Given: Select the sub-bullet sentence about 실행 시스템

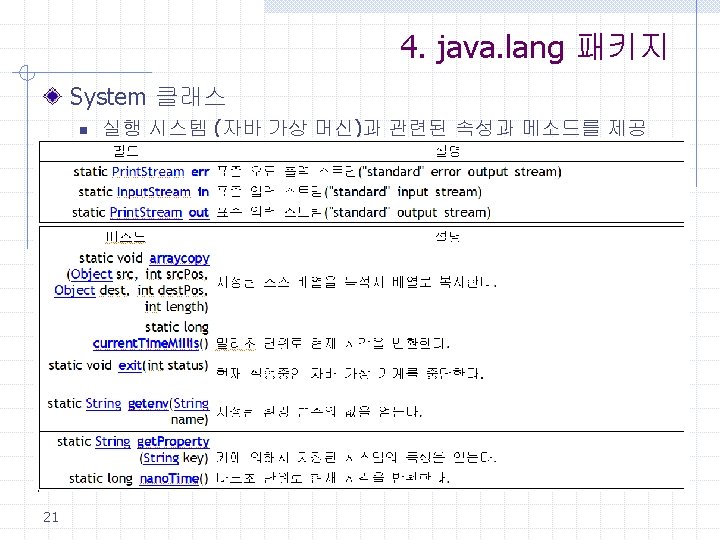Looking at the screenshot, I should point(375,128).
